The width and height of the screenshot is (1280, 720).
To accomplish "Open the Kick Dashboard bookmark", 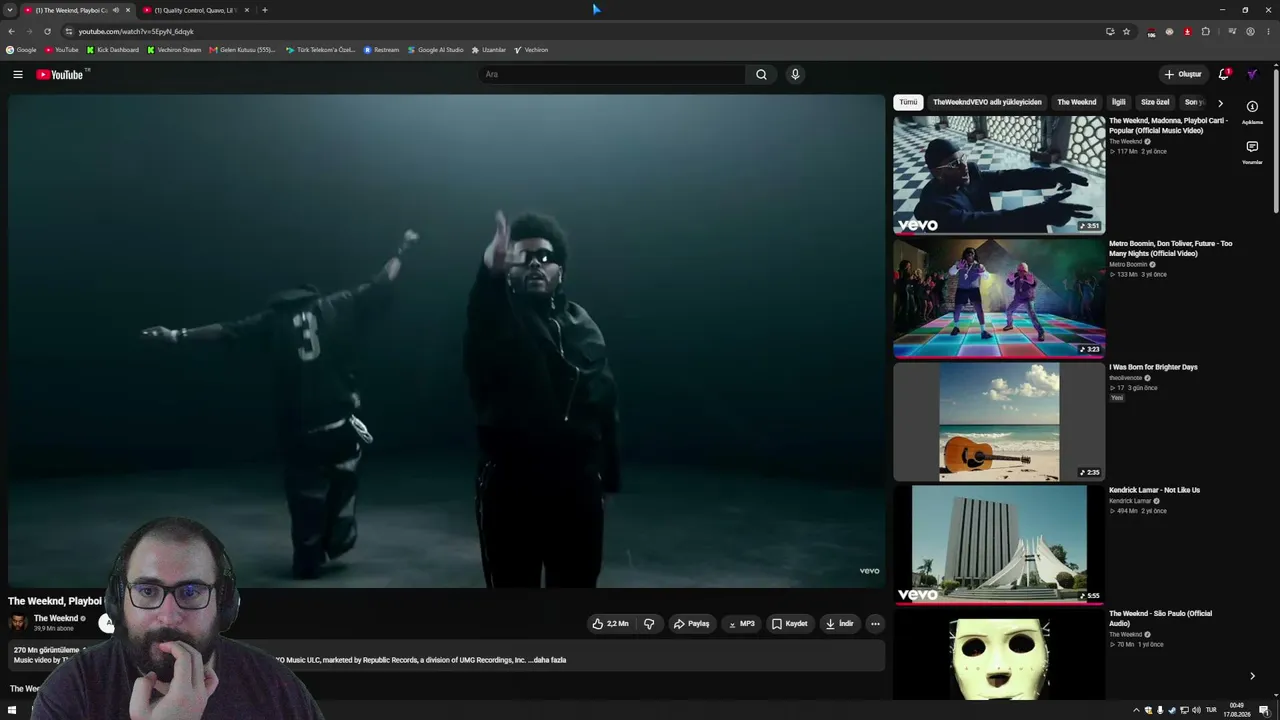I will [x=113, y=50].
